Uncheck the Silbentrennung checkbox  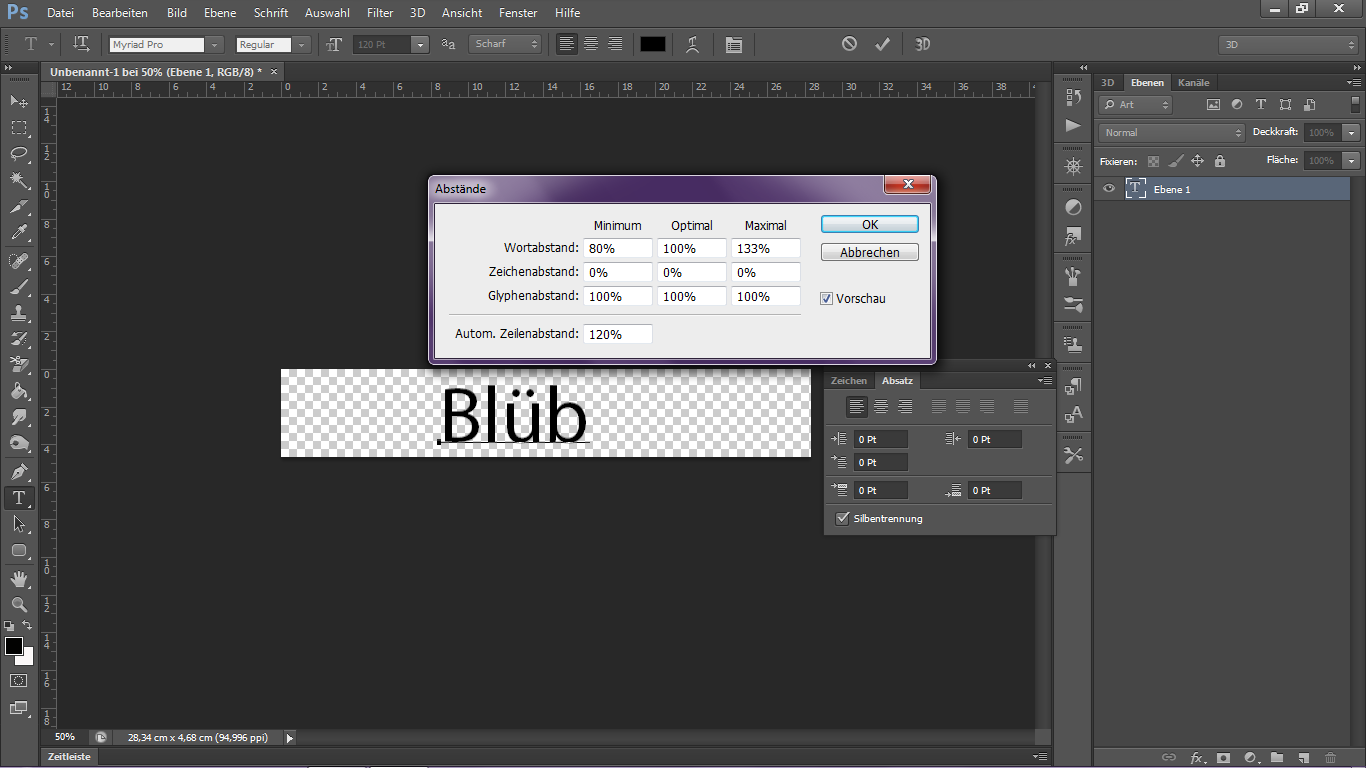click(x=842, y=518)
